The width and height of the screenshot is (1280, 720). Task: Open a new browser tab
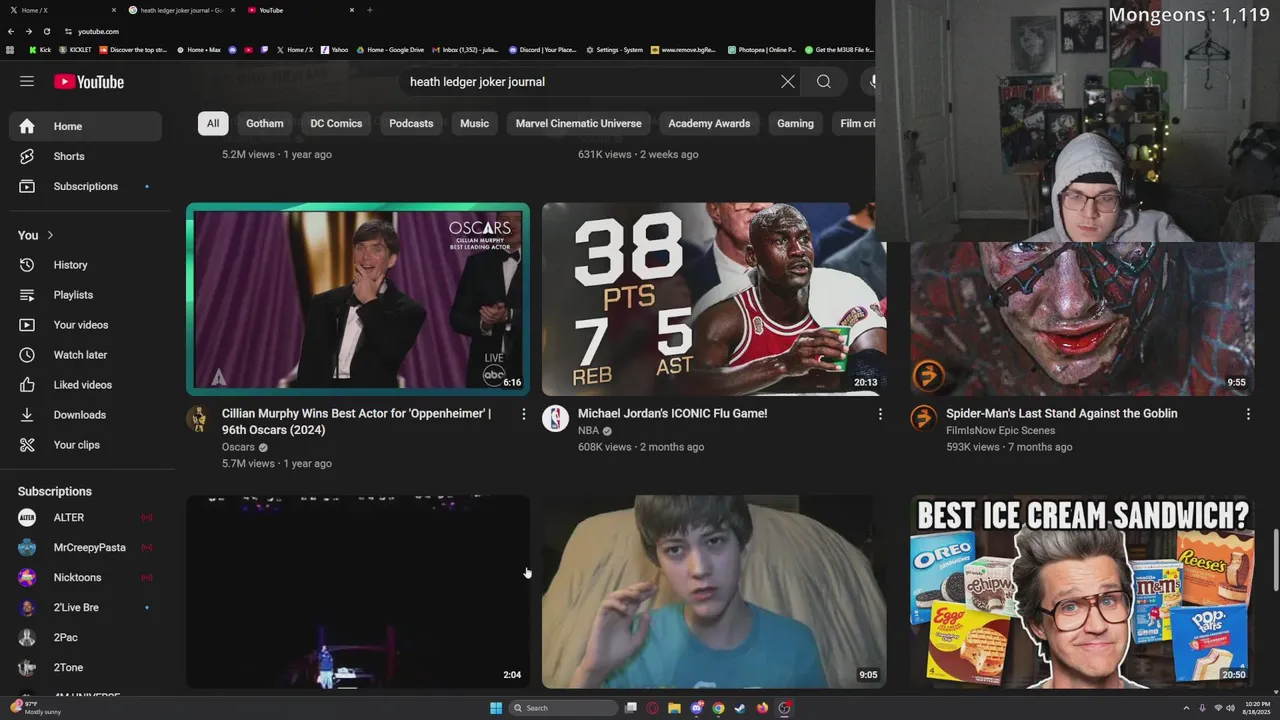[369, 10]
